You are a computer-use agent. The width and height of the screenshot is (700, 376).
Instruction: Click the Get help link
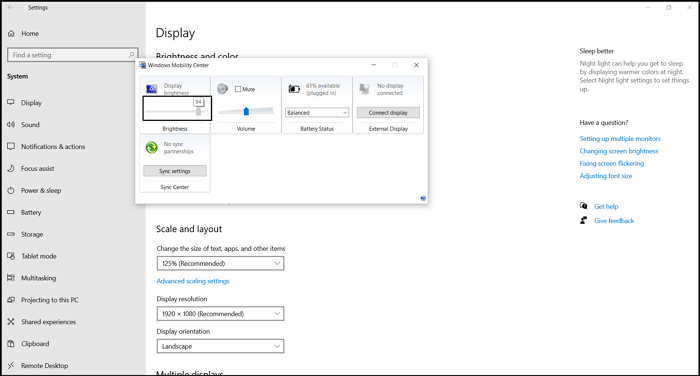point(606,206)
